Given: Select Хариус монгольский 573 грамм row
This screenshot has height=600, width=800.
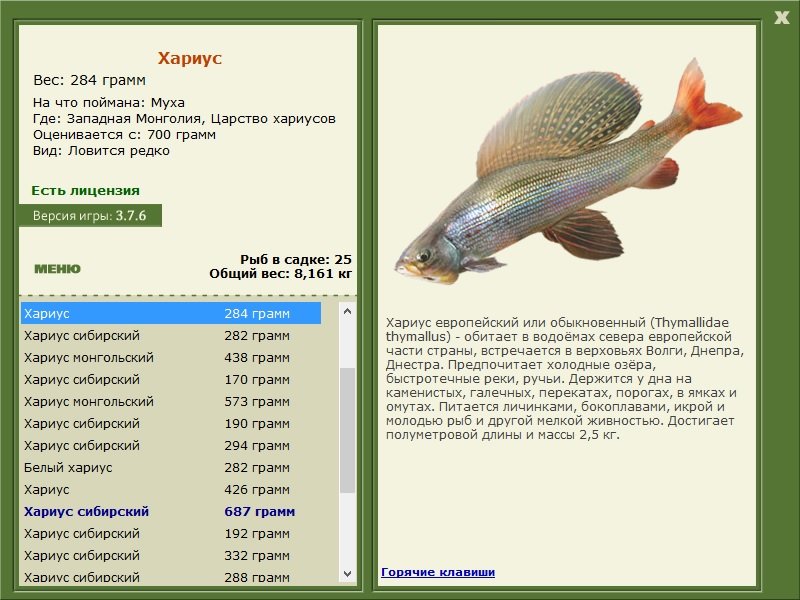Looking at the screenshot, I should click(x=171, y=401).
